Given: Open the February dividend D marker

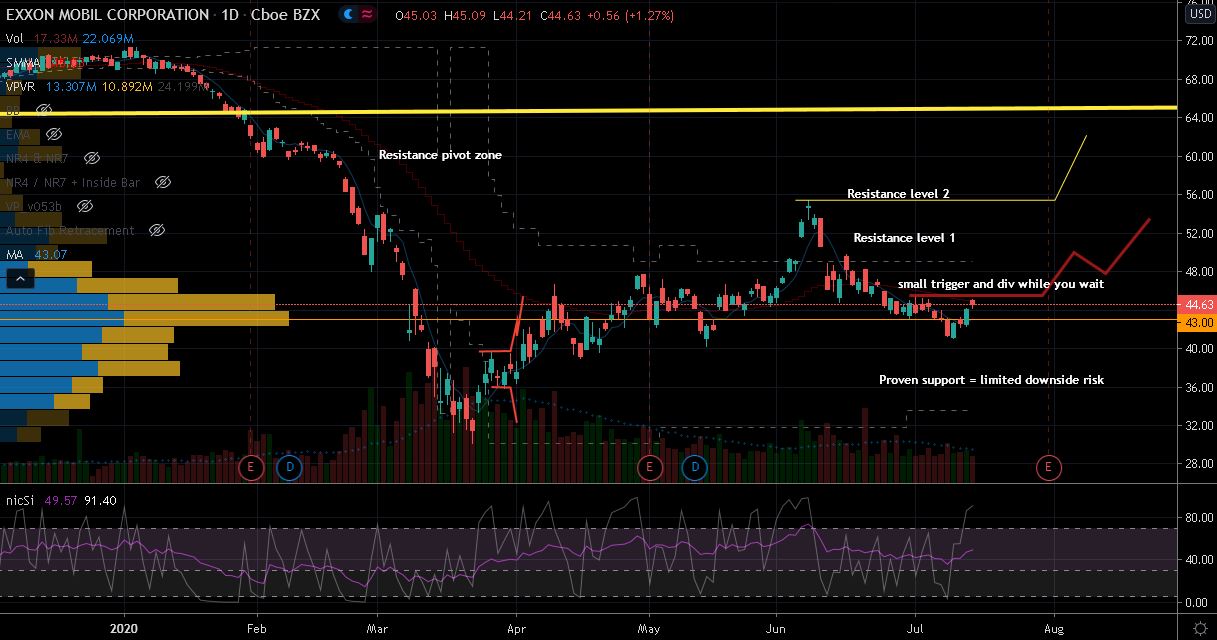Looking at the screenshot, I should click(x=290, y=467).
